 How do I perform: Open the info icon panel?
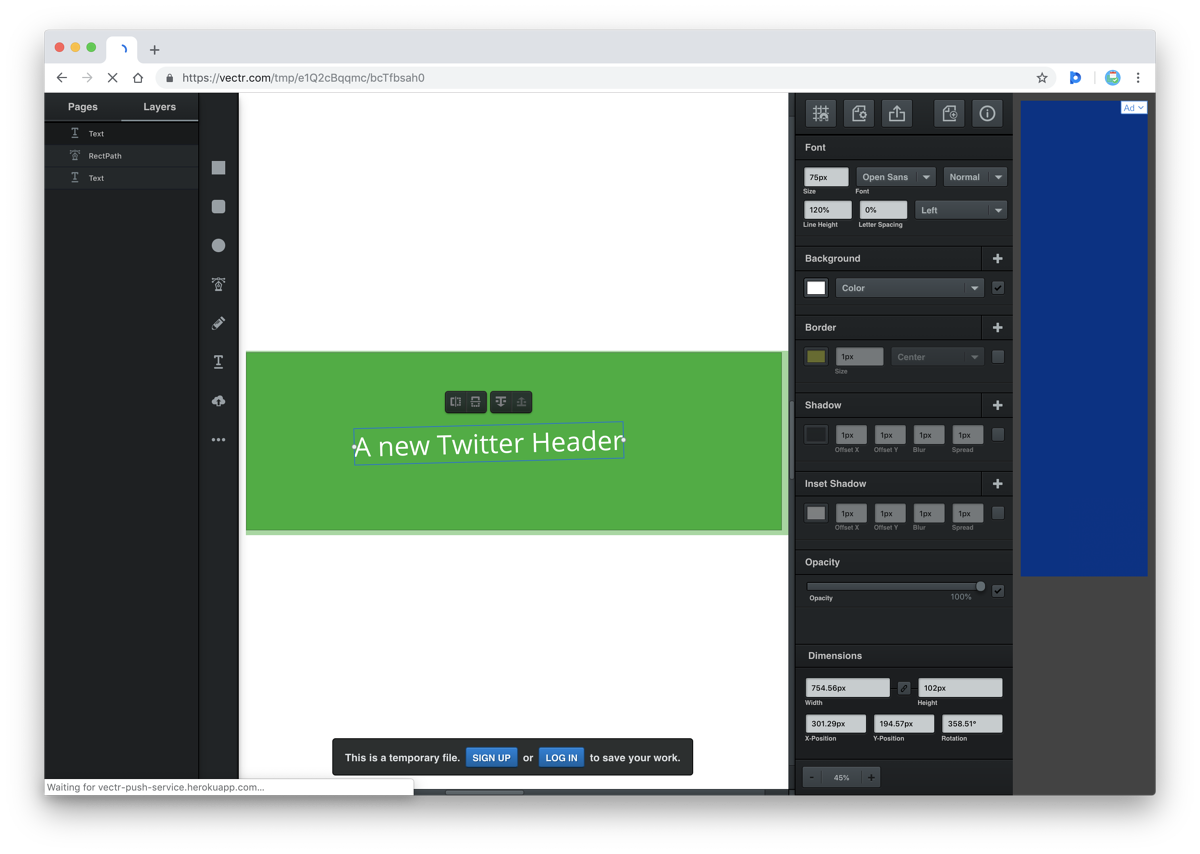pyautogui.click(x=987, y=113)
